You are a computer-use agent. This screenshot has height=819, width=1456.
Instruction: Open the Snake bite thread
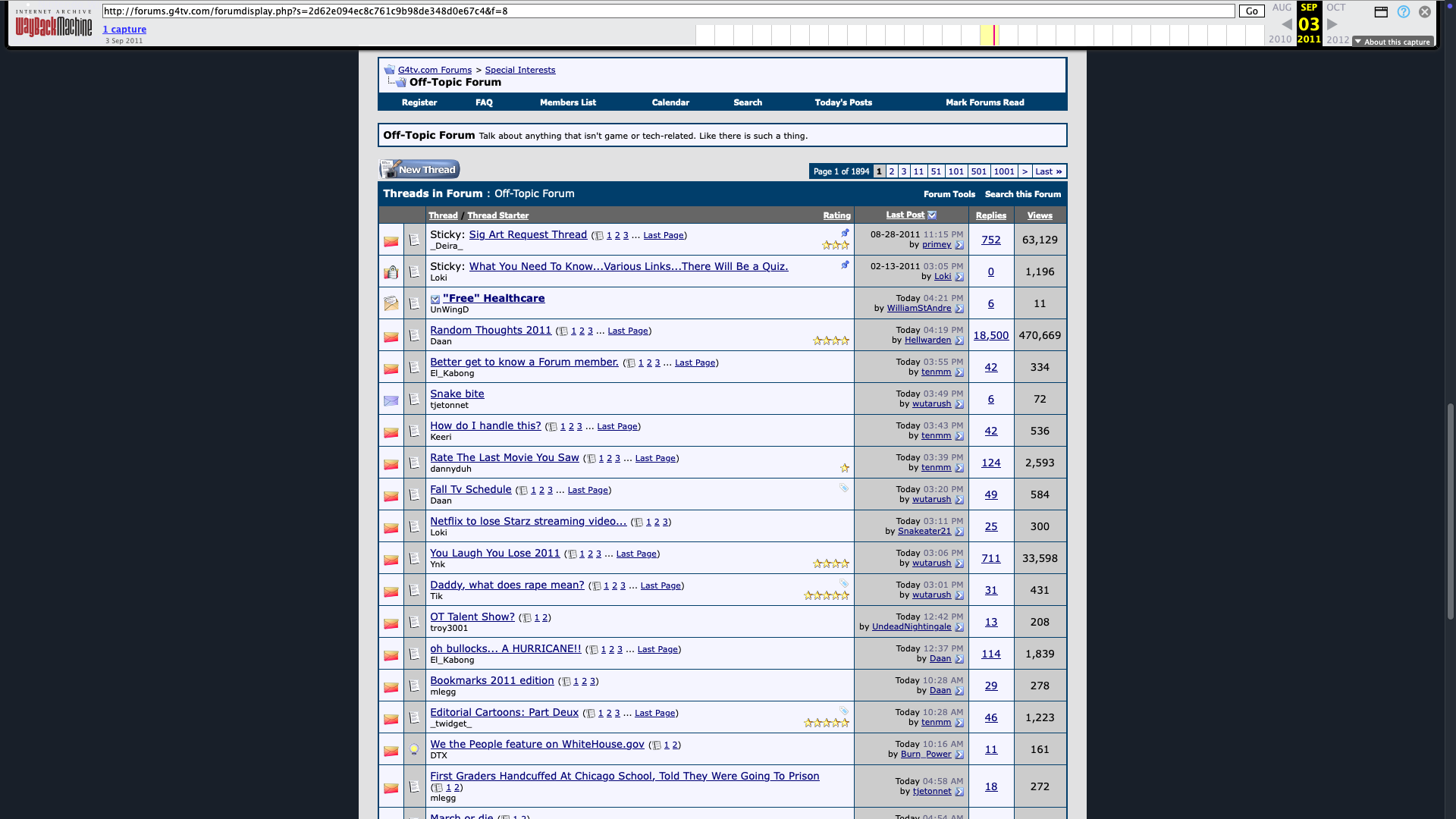click(457, 394)
